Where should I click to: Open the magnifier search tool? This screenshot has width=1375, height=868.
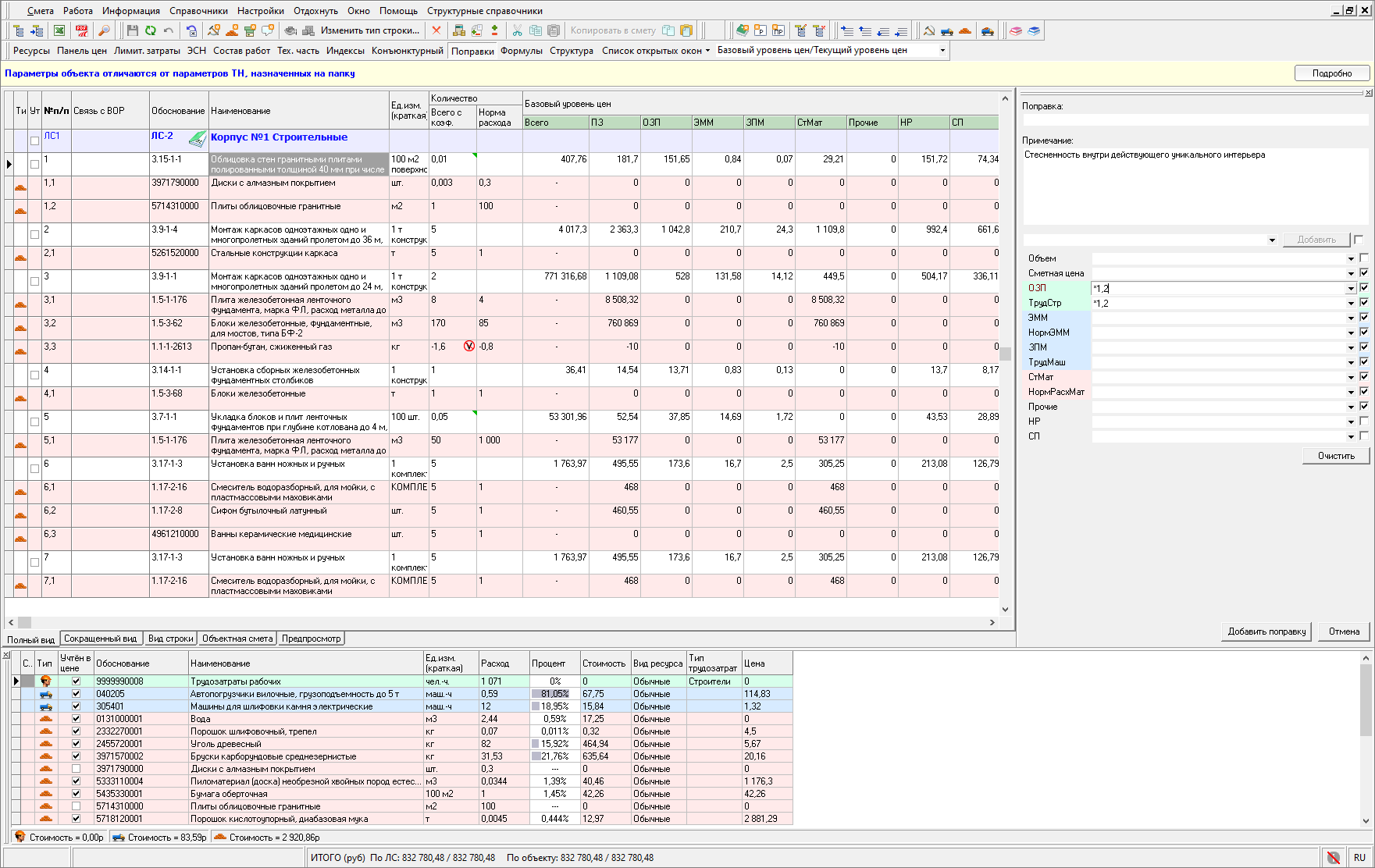click(103, 30)
